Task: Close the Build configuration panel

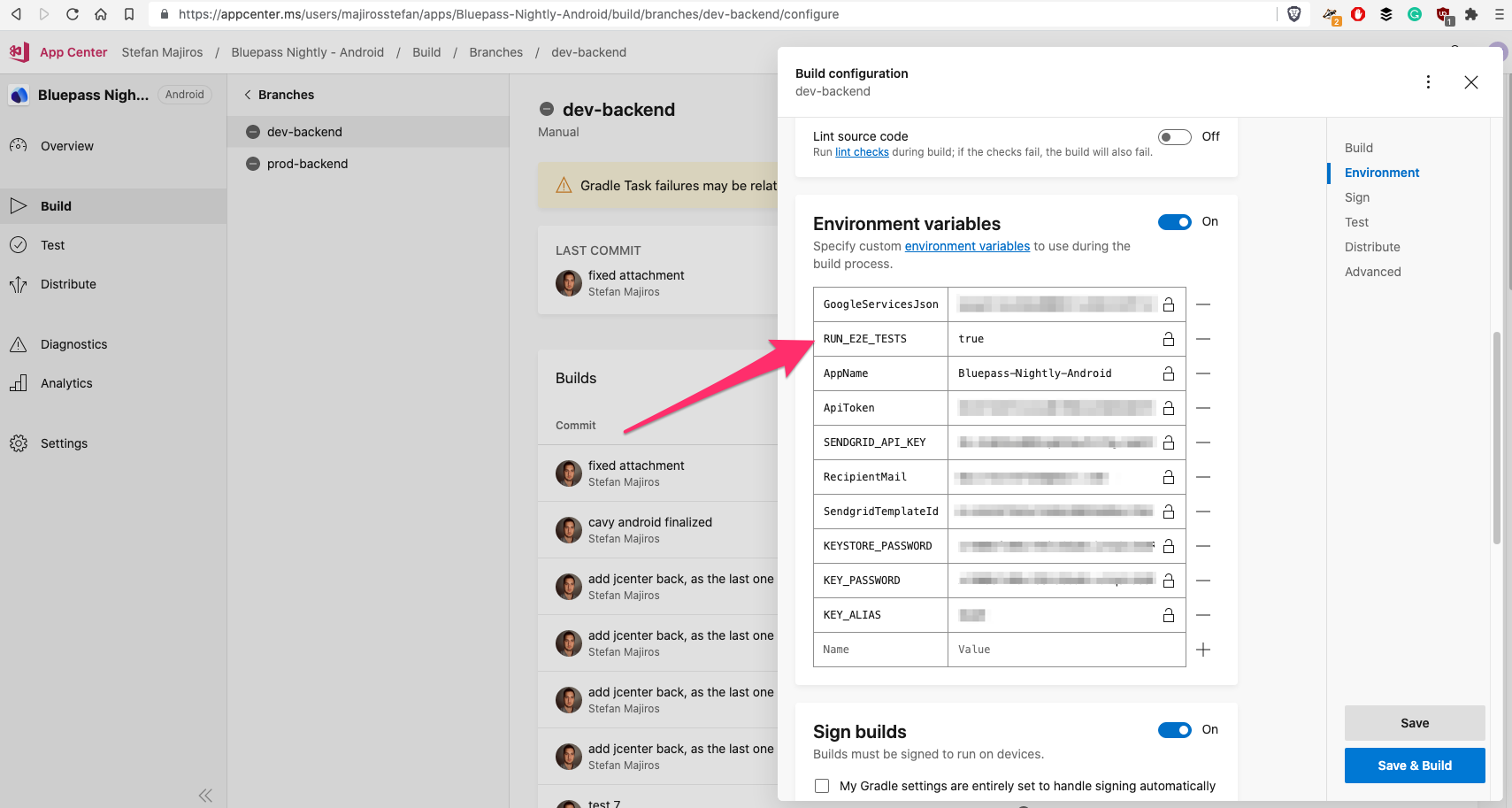Action: tap(1471, 82)
